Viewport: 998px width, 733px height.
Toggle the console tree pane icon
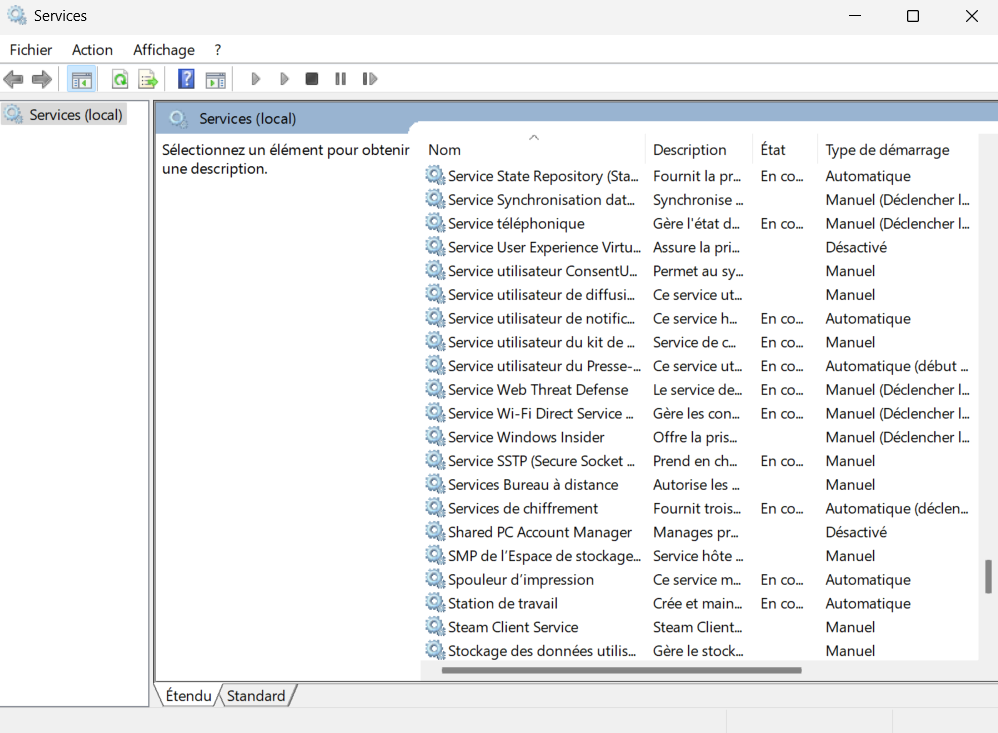[x=81, y=80]
